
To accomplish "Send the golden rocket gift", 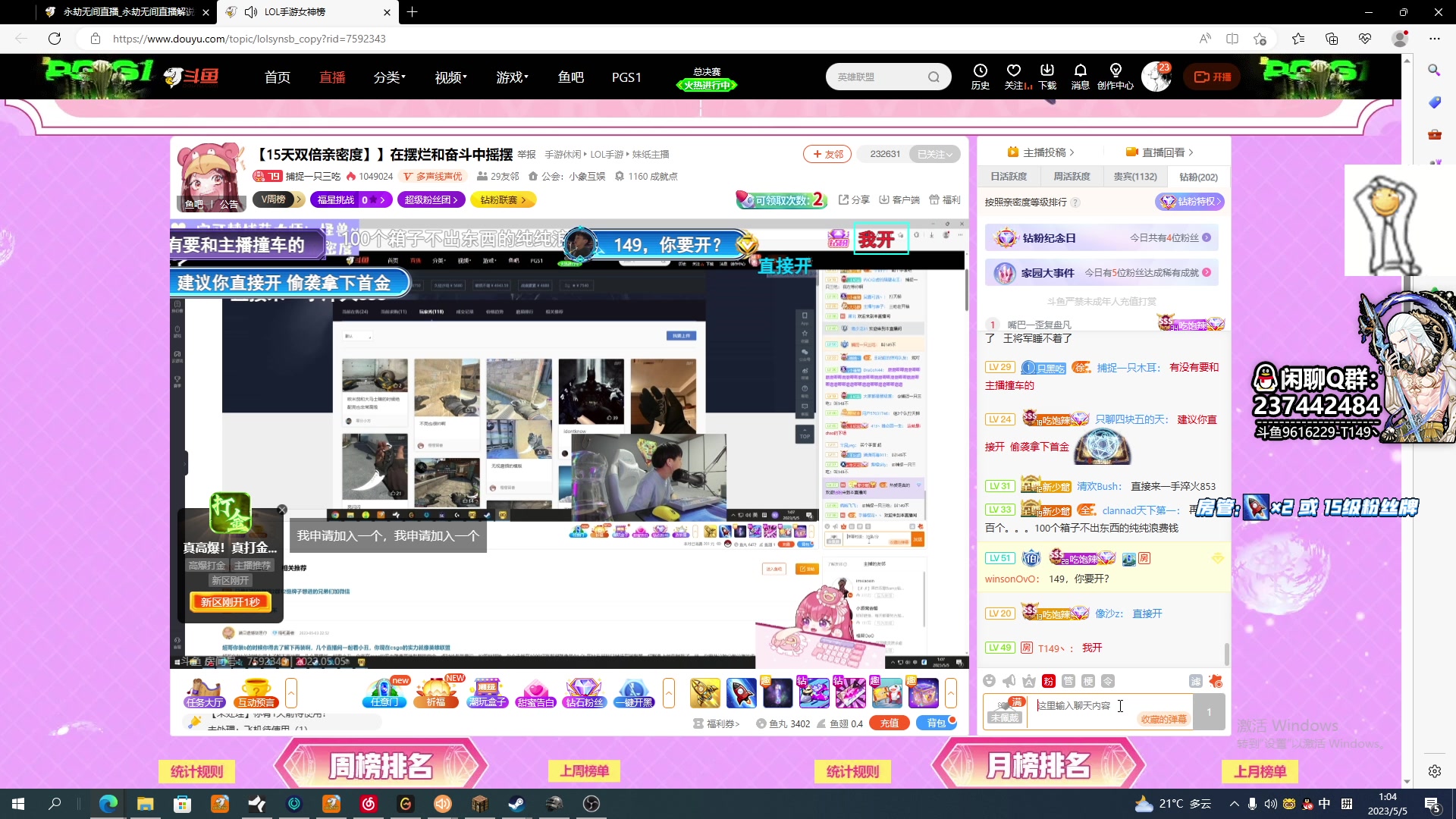I will pos(704,692).
